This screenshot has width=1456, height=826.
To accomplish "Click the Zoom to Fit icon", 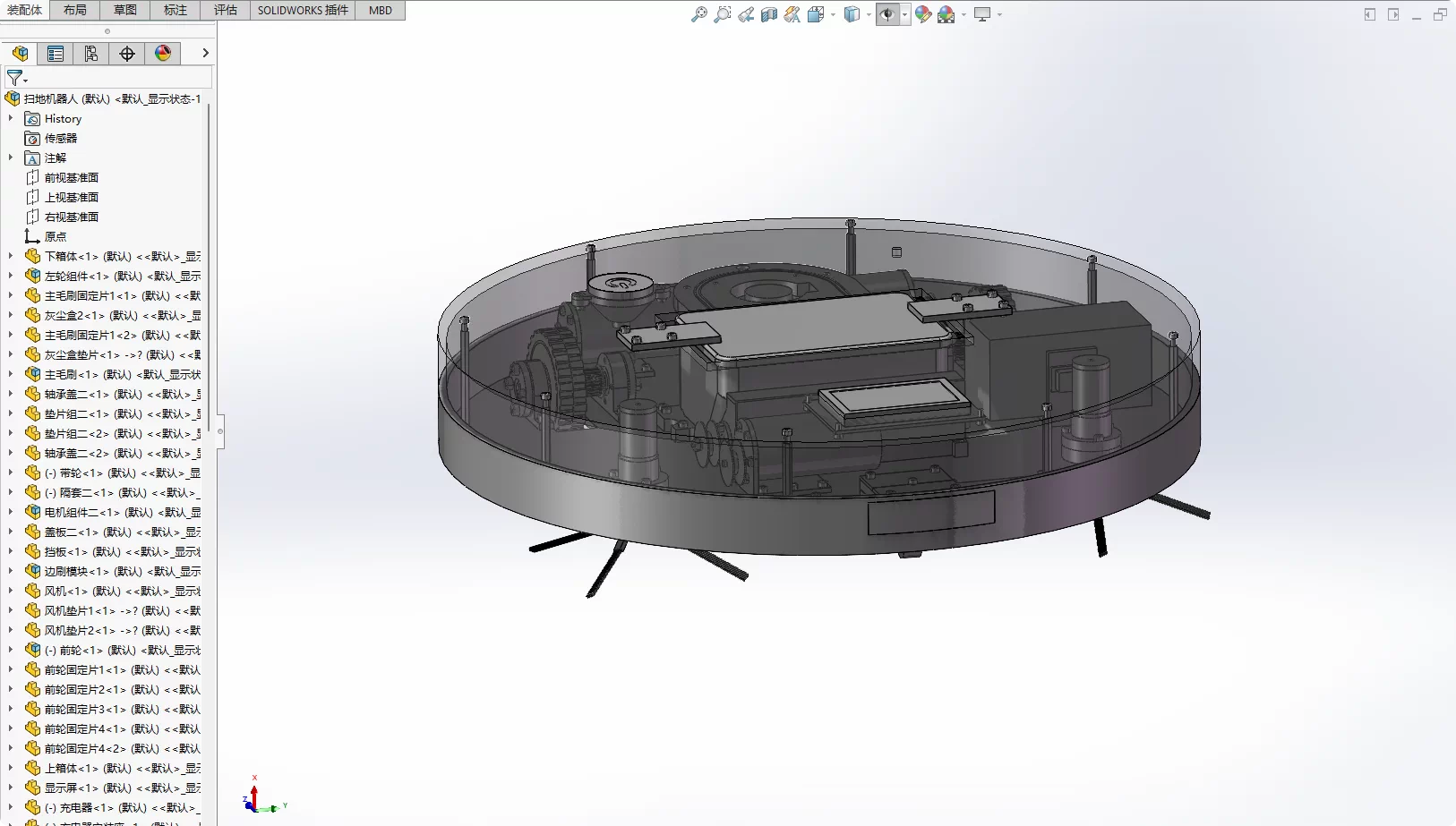I will coord(699,14).
